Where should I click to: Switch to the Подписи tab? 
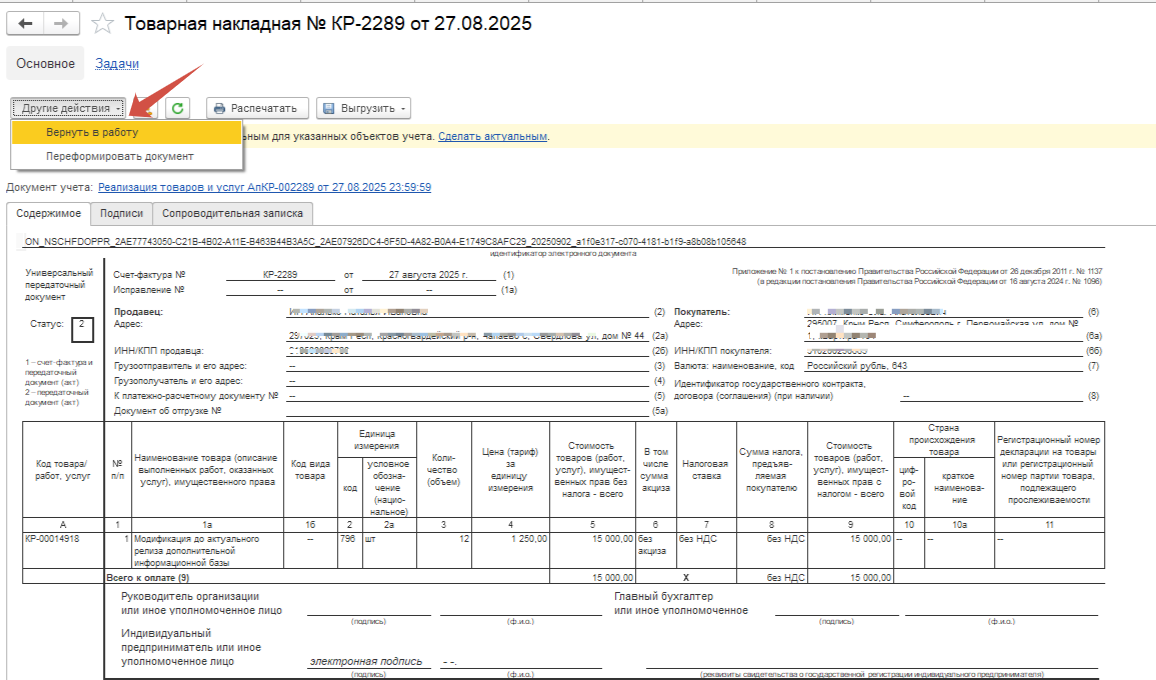[121, 213]
